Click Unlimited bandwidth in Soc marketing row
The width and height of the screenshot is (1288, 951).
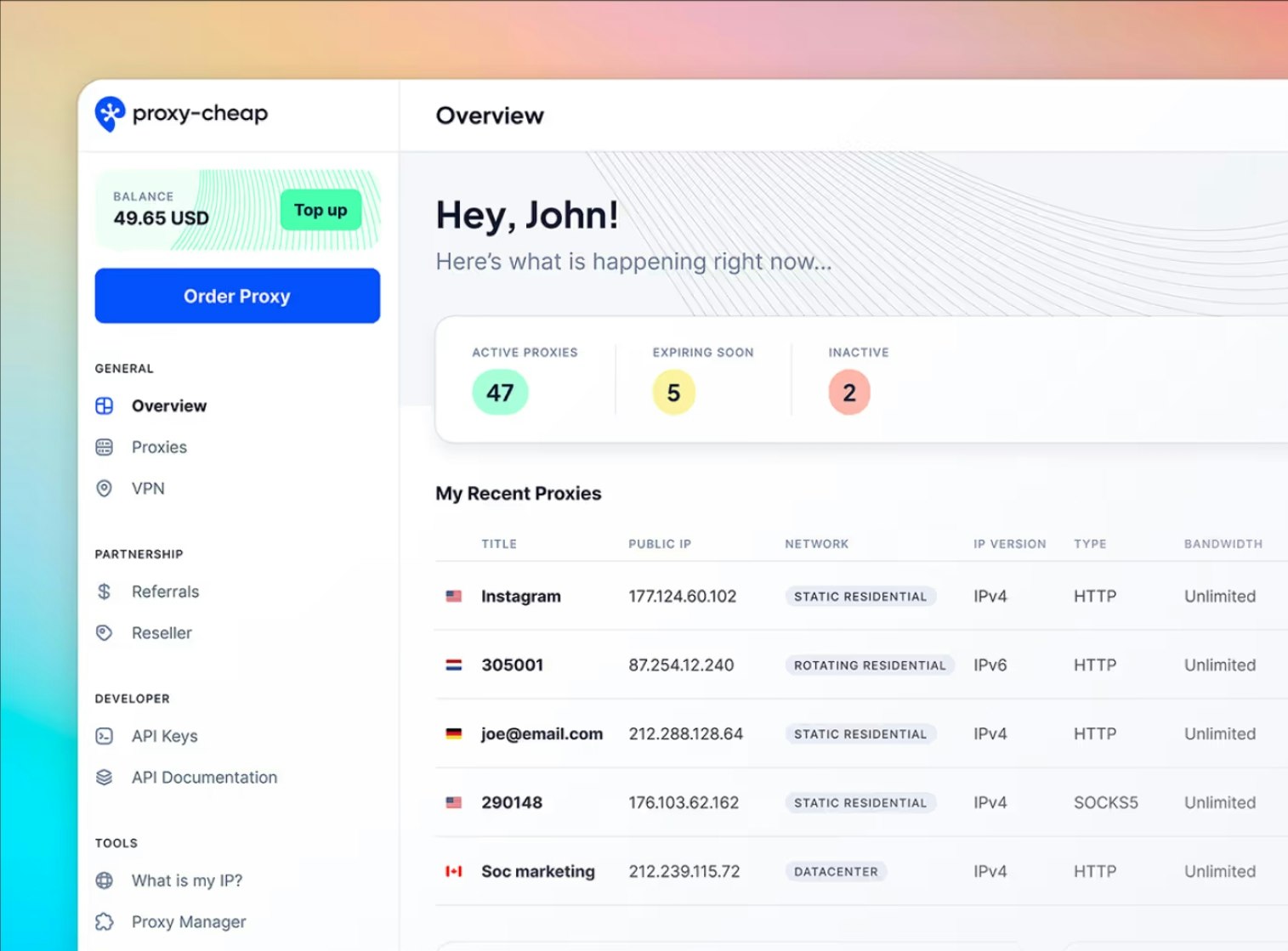tap(1220, 872)
